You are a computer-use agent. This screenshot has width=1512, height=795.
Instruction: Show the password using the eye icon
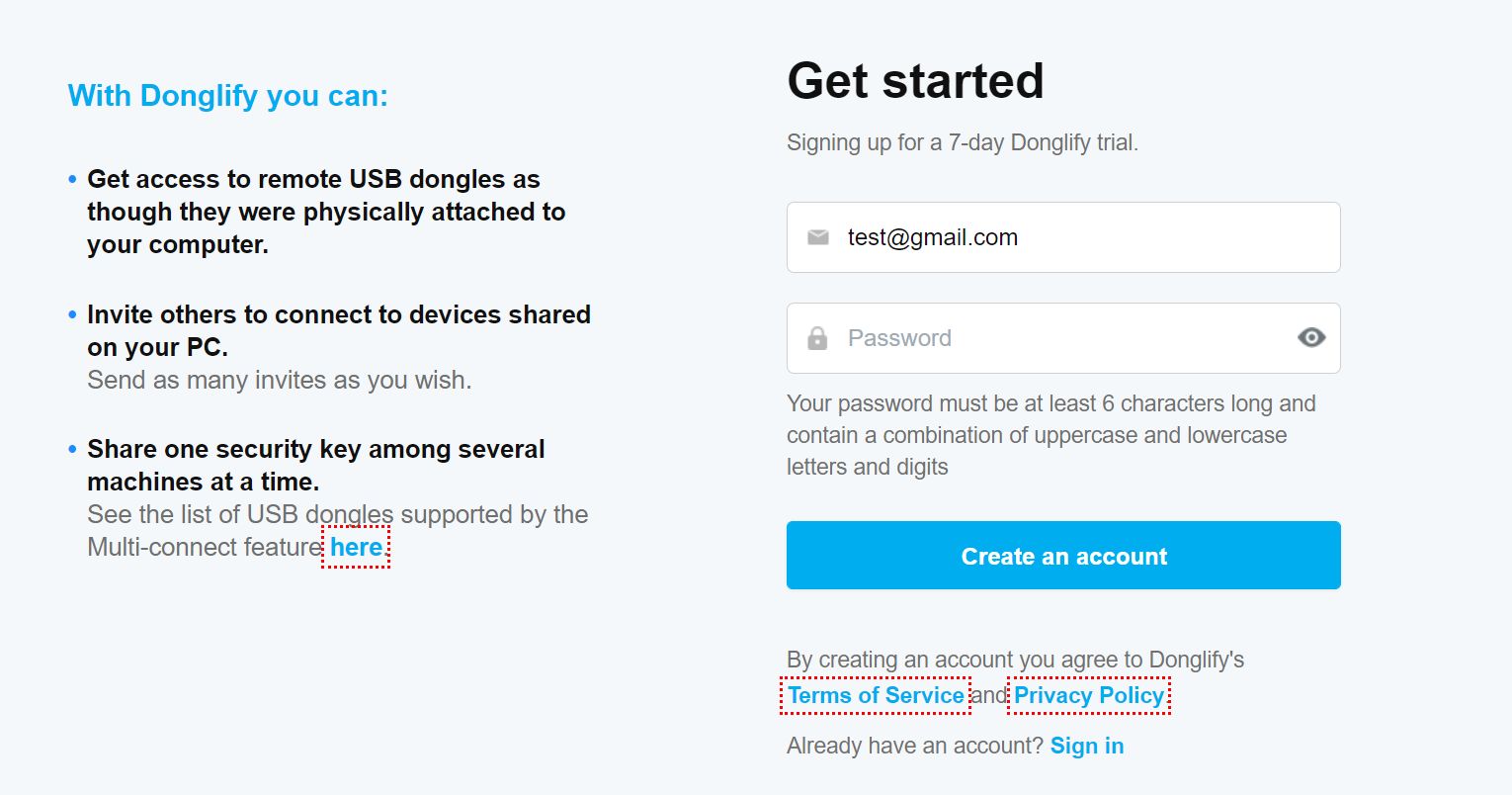coord(1310,338)
